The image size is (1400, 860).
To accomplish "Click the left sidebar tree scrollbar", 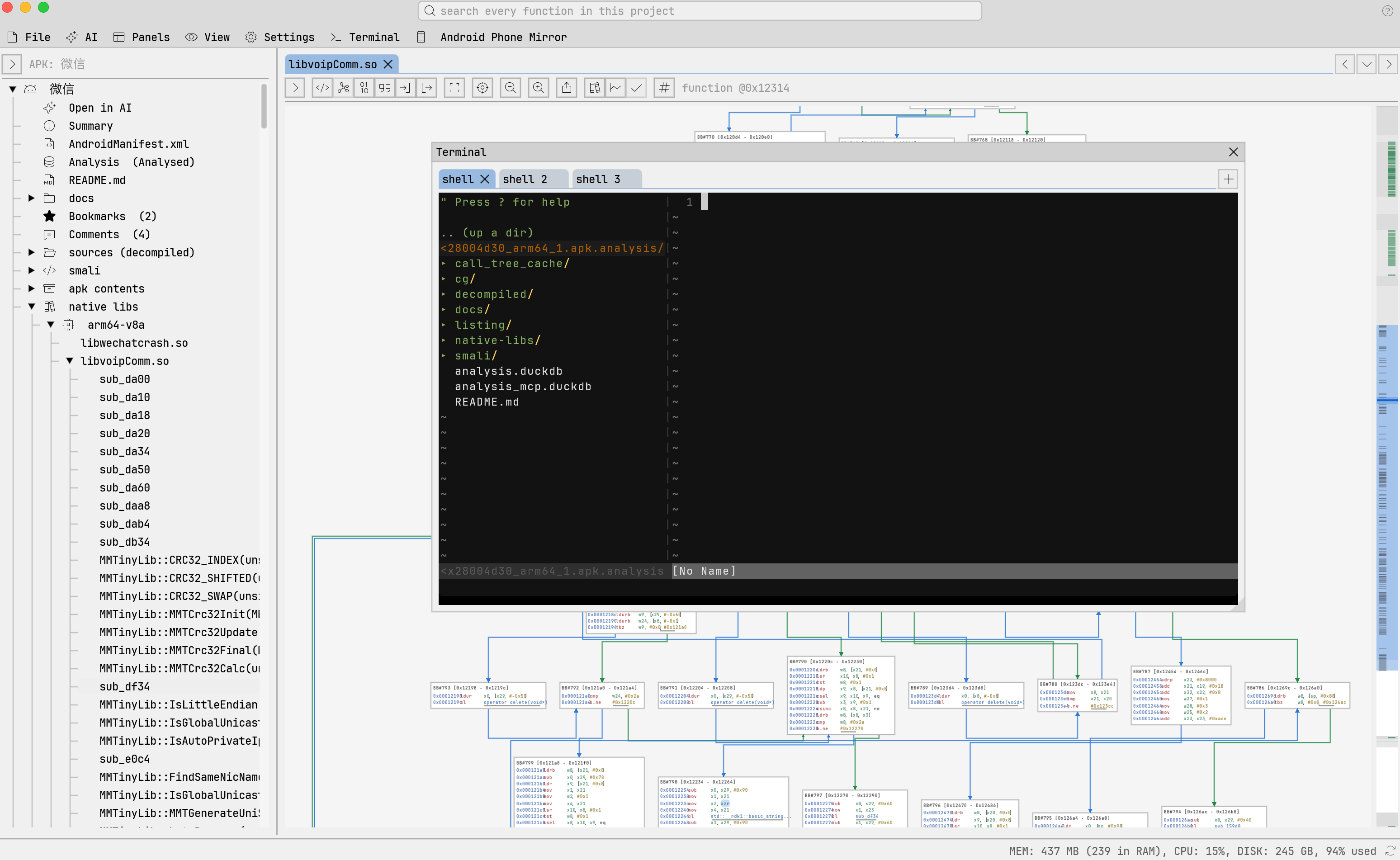I will pyautogui.click(x=264, y=106).
